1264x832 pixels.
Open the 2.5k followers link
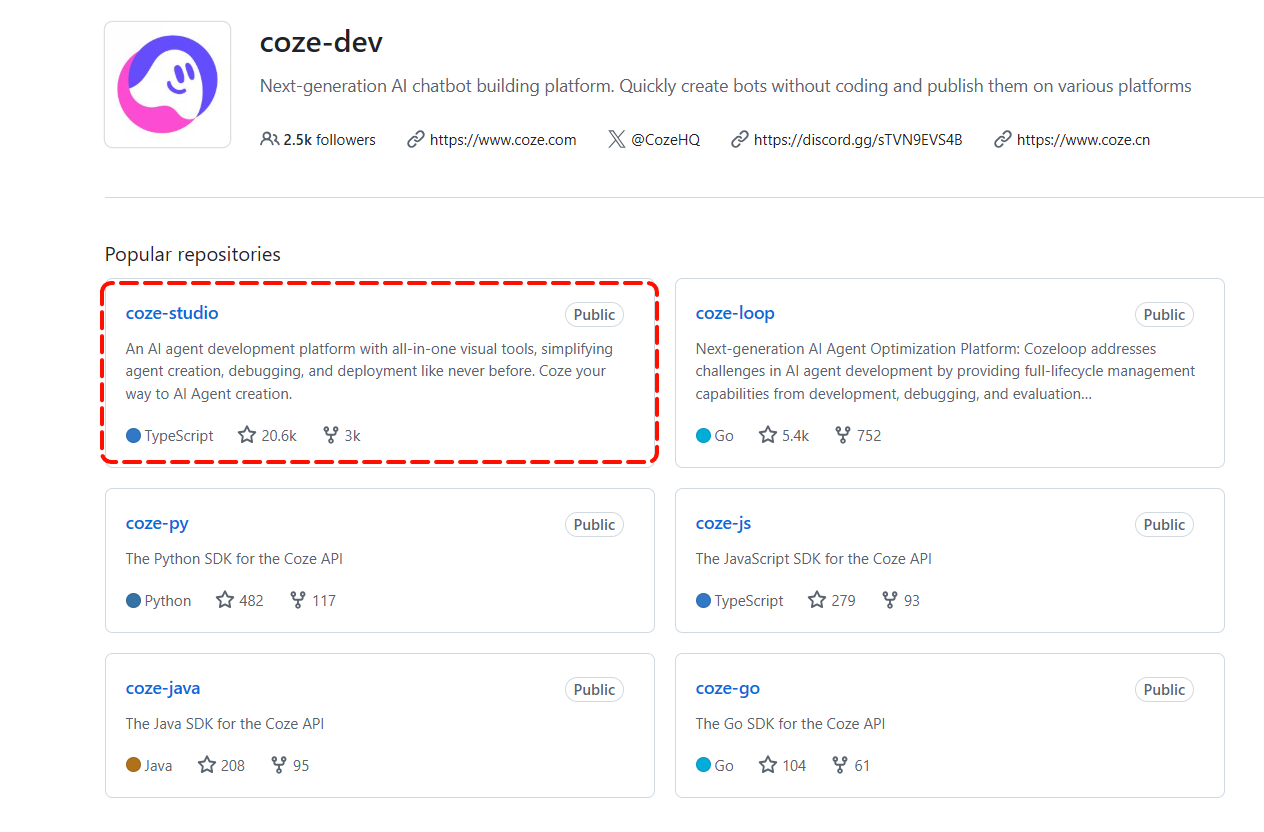click(329, 140)
